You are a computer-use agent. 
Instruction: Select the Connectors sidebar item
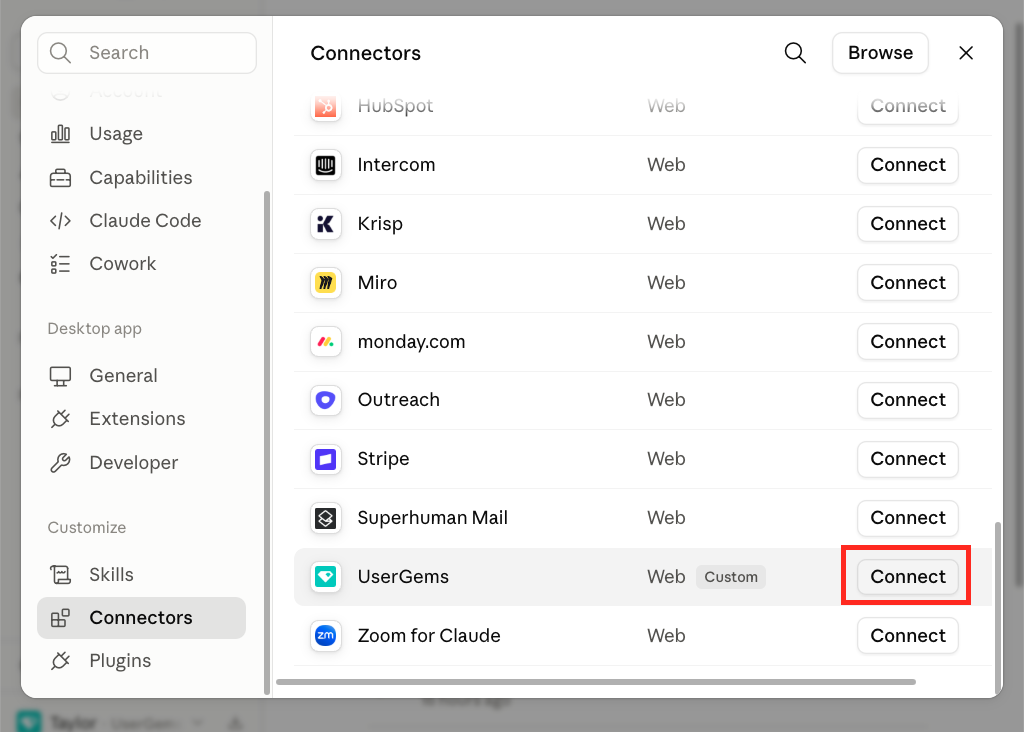(x=142, y=618)
